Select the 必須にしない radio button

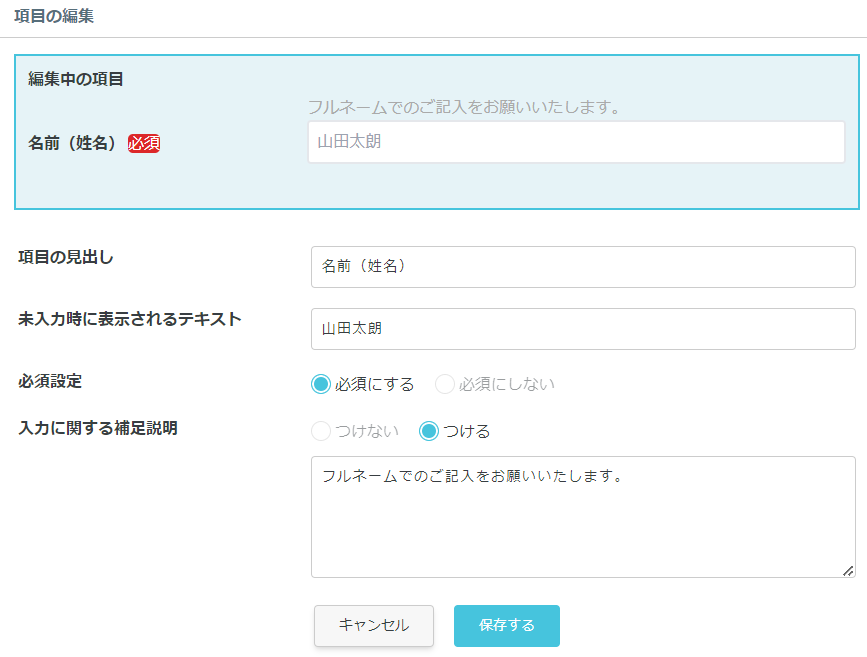445,384
